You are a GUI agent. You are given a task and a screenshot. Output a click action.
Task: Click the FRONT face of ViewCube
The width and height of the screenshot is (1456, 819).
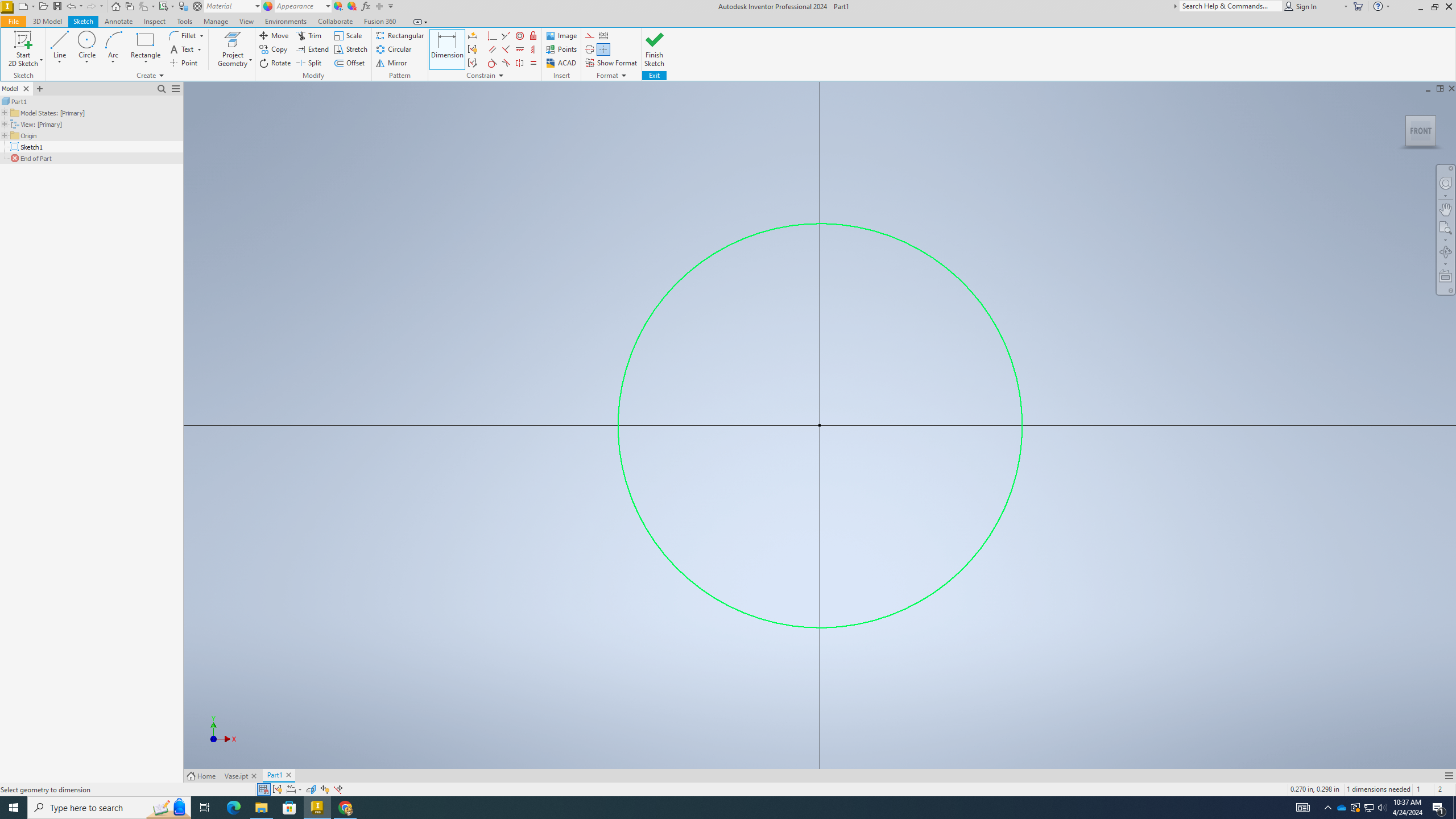click(x=1421, y=131)
